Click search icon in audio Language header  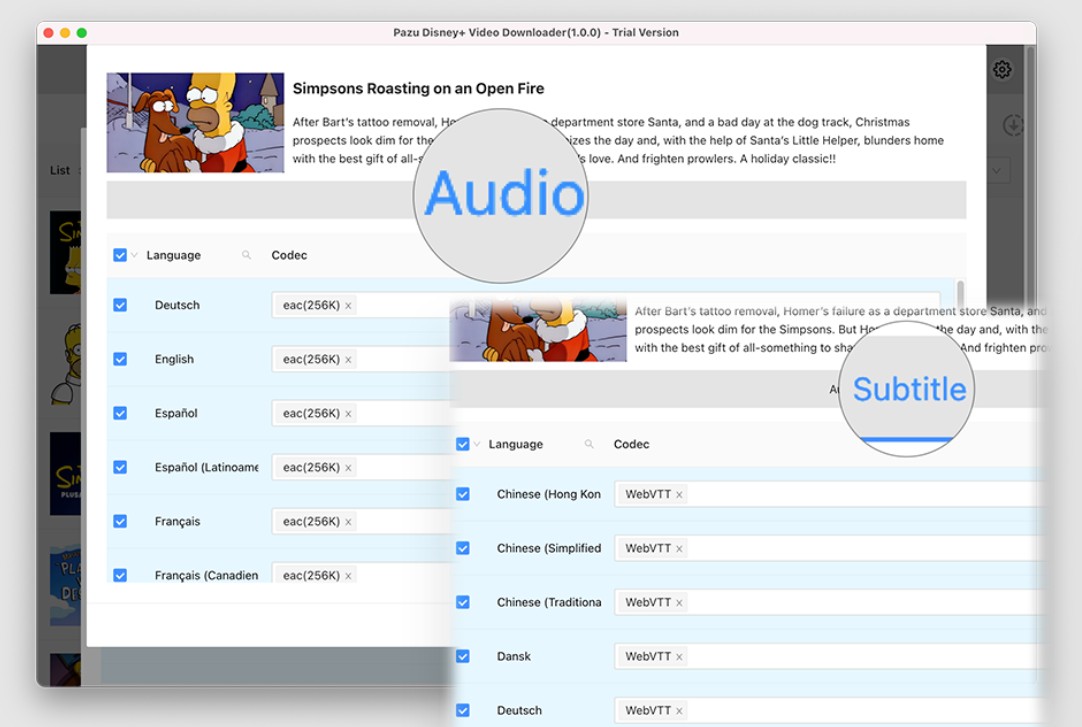click(x=246, y=255)
